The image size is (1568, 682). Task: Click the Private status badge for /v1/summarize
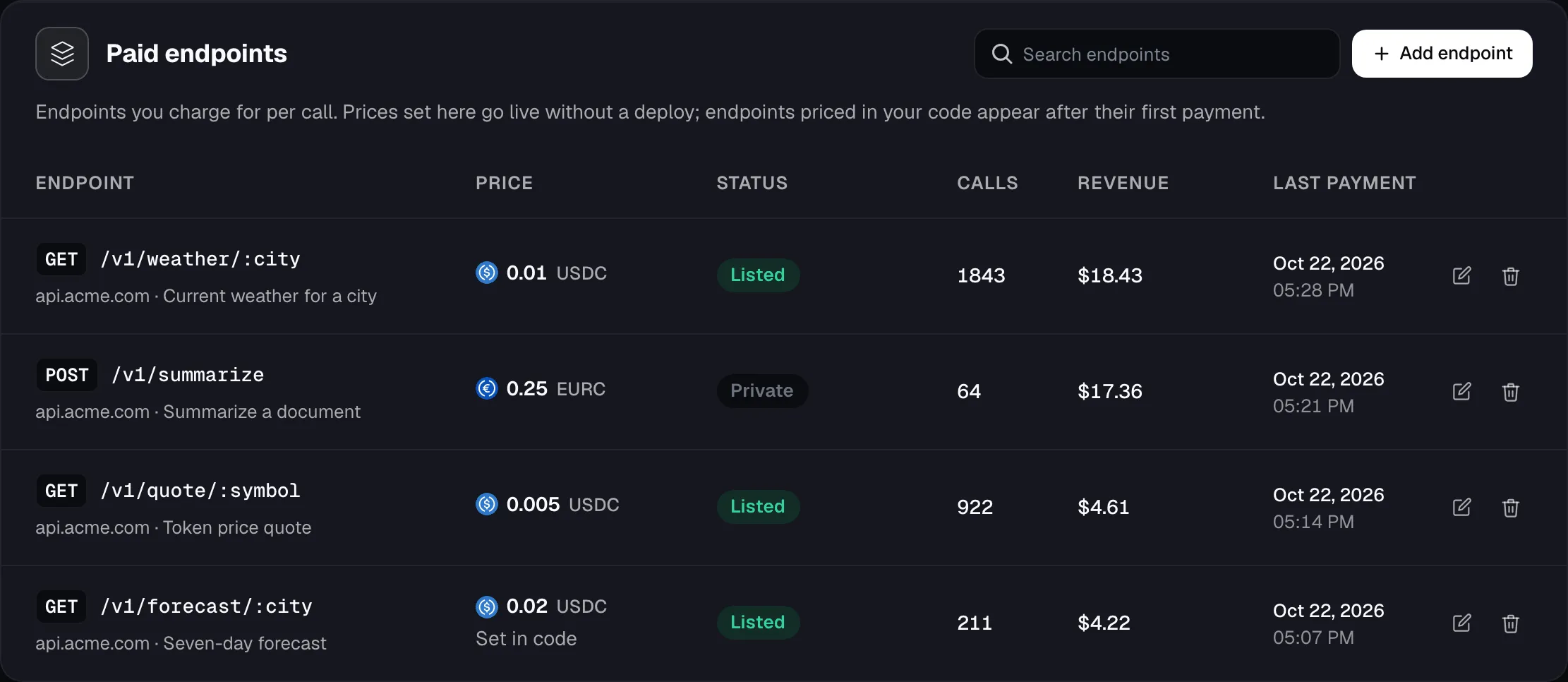click(x=762, y=390)
